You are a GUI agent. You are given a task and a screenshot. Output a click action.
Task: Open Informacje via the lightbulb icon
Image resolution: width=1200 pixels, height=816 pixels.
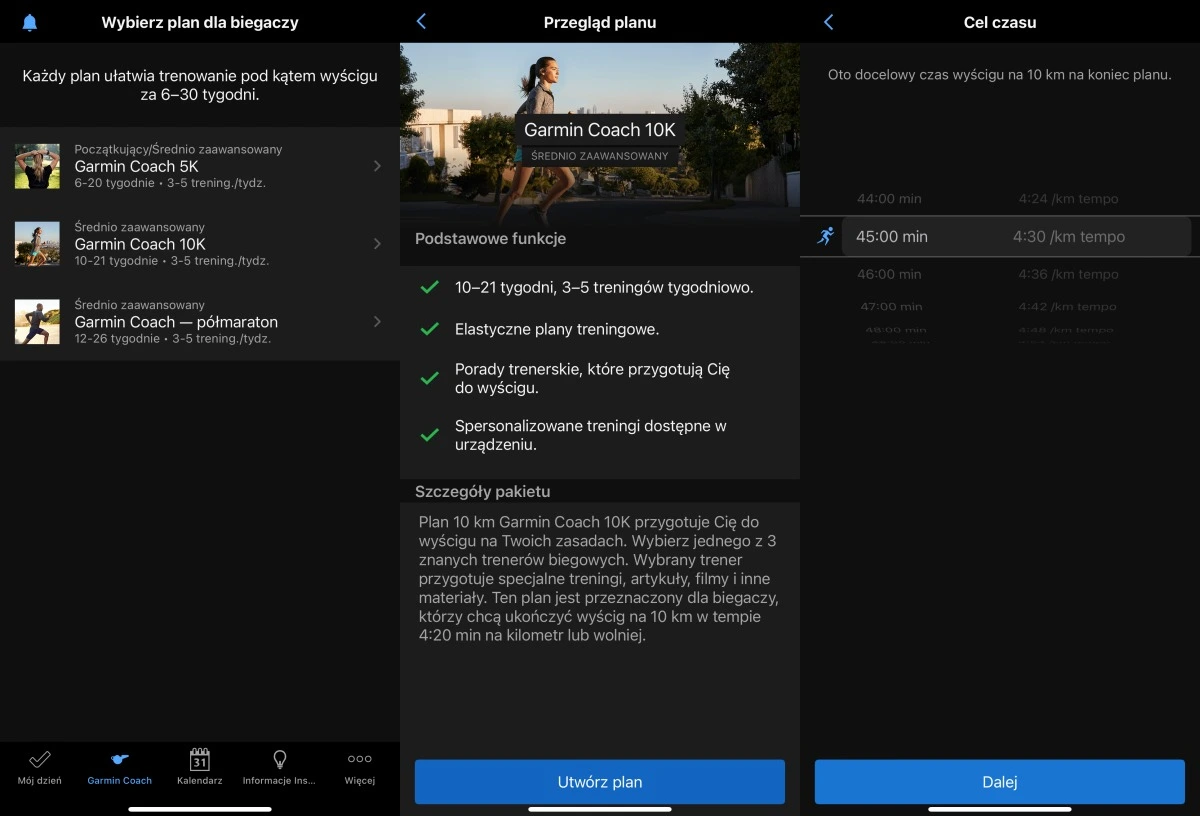coord(278,759)
